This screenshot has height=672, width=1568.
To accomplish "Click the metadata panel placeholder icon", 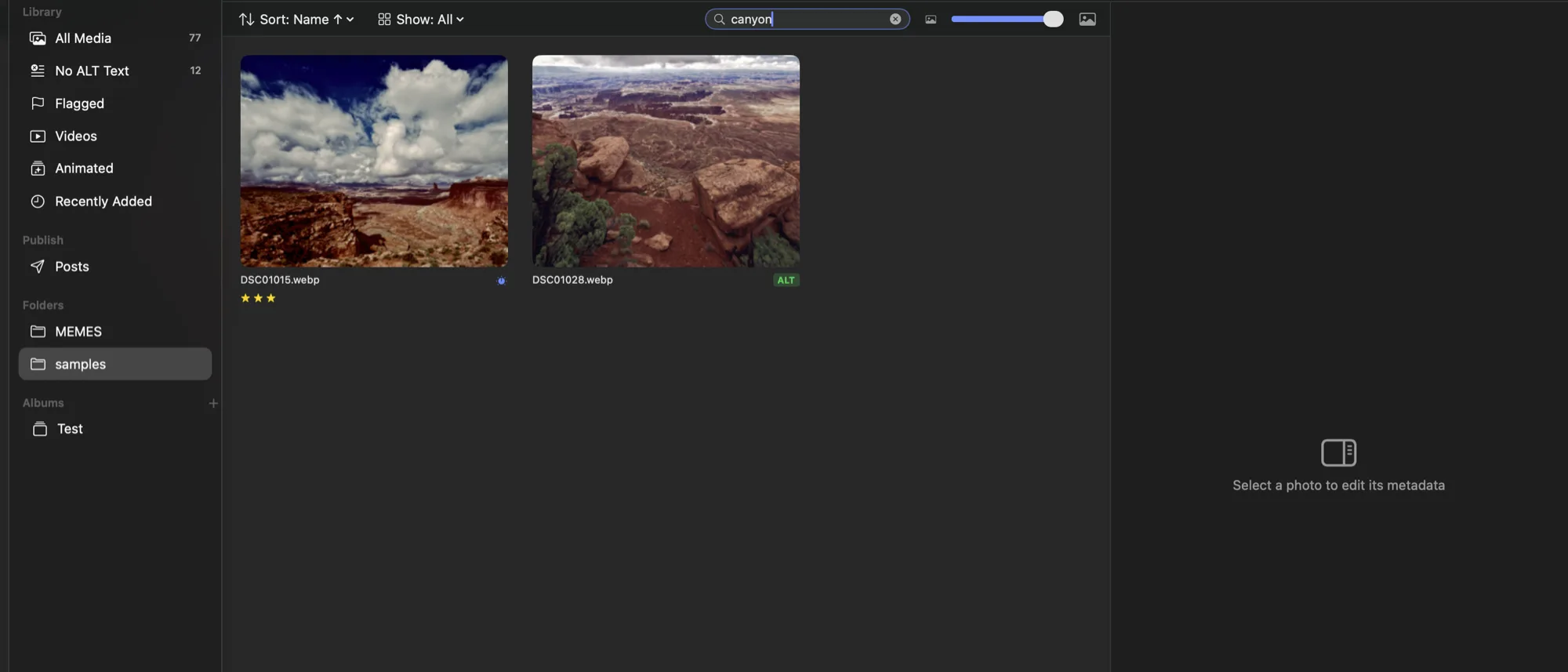I will pyautogui.click(x=1338, y=452).
